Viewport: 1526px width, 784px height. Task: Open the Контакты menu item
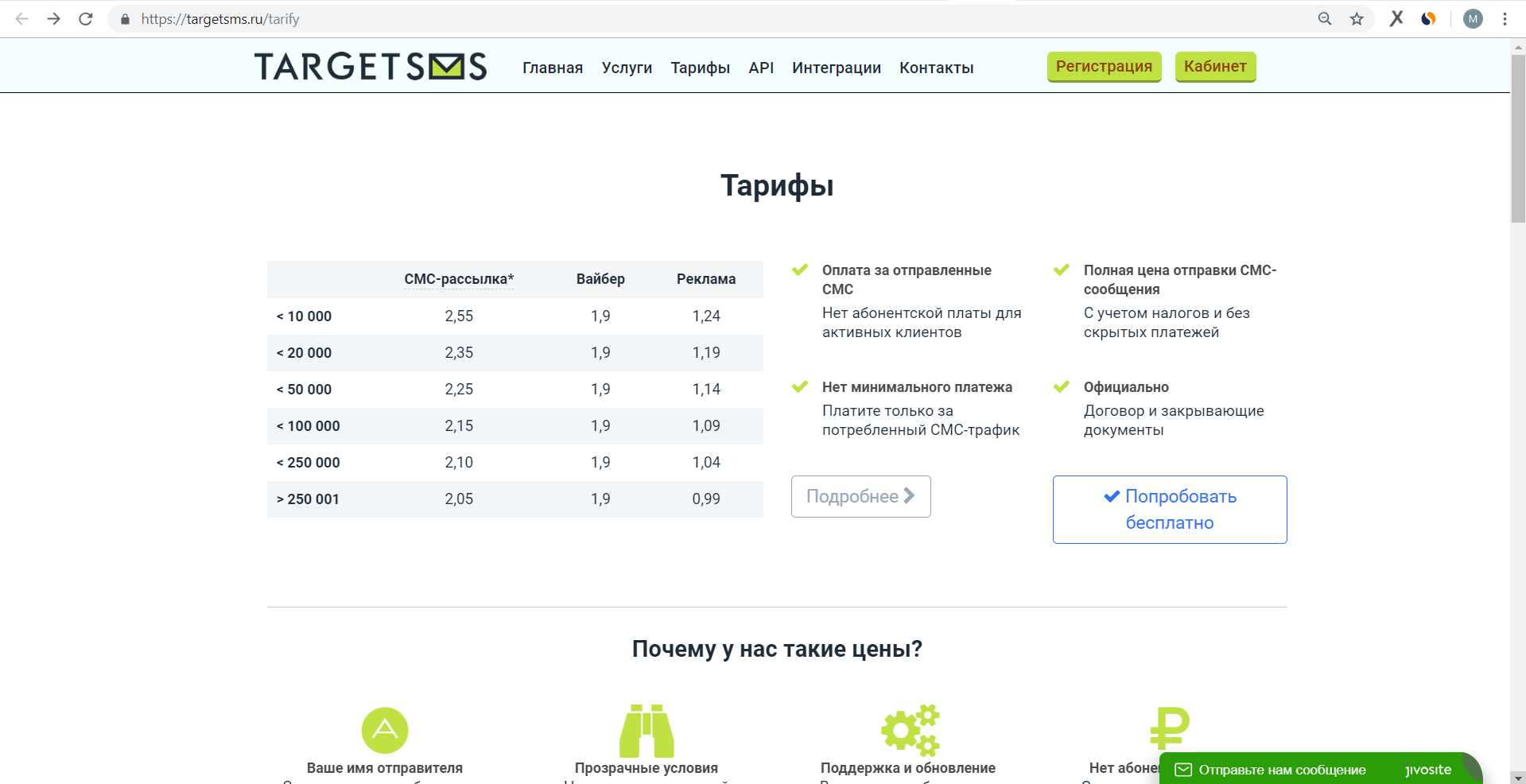(x=937, y=68)
